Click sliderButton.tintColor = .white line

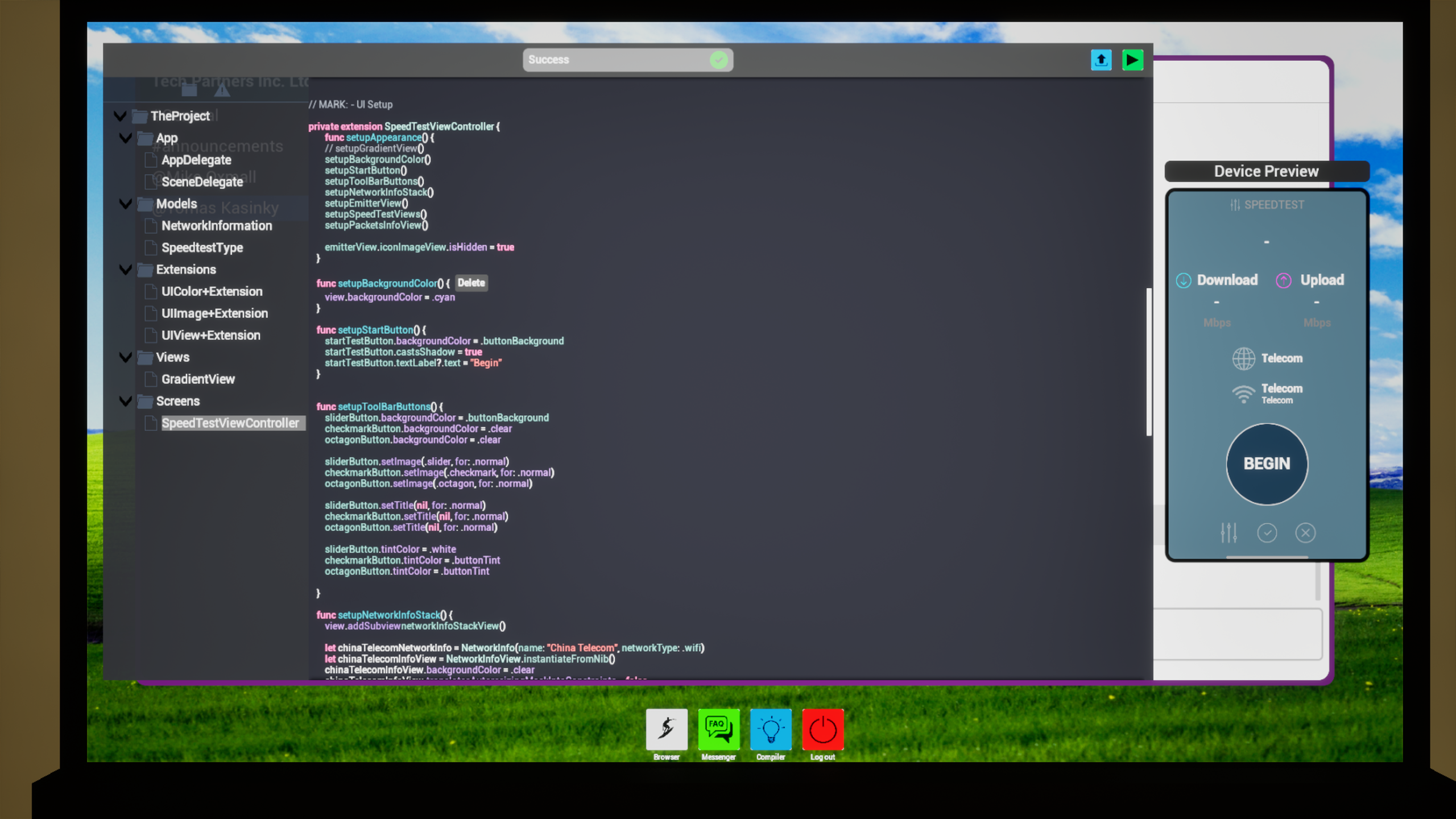coord(390,549)
